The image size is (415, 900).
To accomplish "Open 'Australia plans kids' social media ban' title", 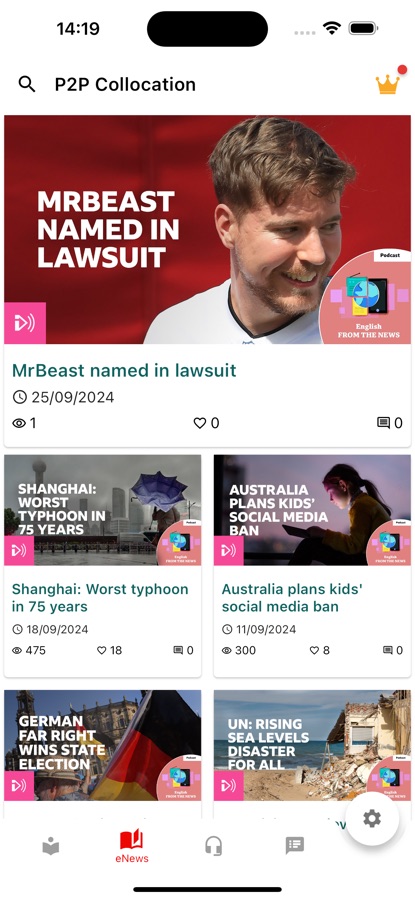I will tap(292, 598).
